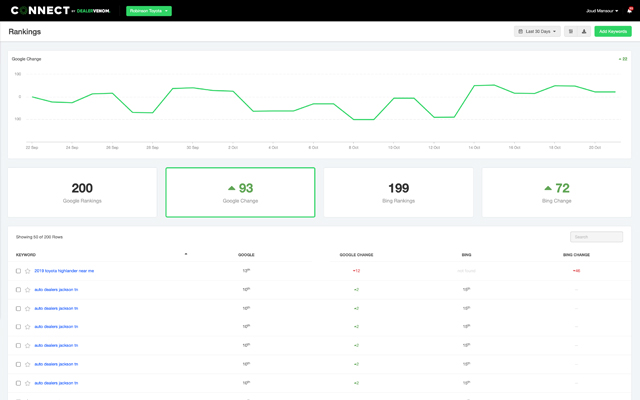Click the 30 Sep label on chart axis
The image size is (640, 400).
tap(193, 147)
